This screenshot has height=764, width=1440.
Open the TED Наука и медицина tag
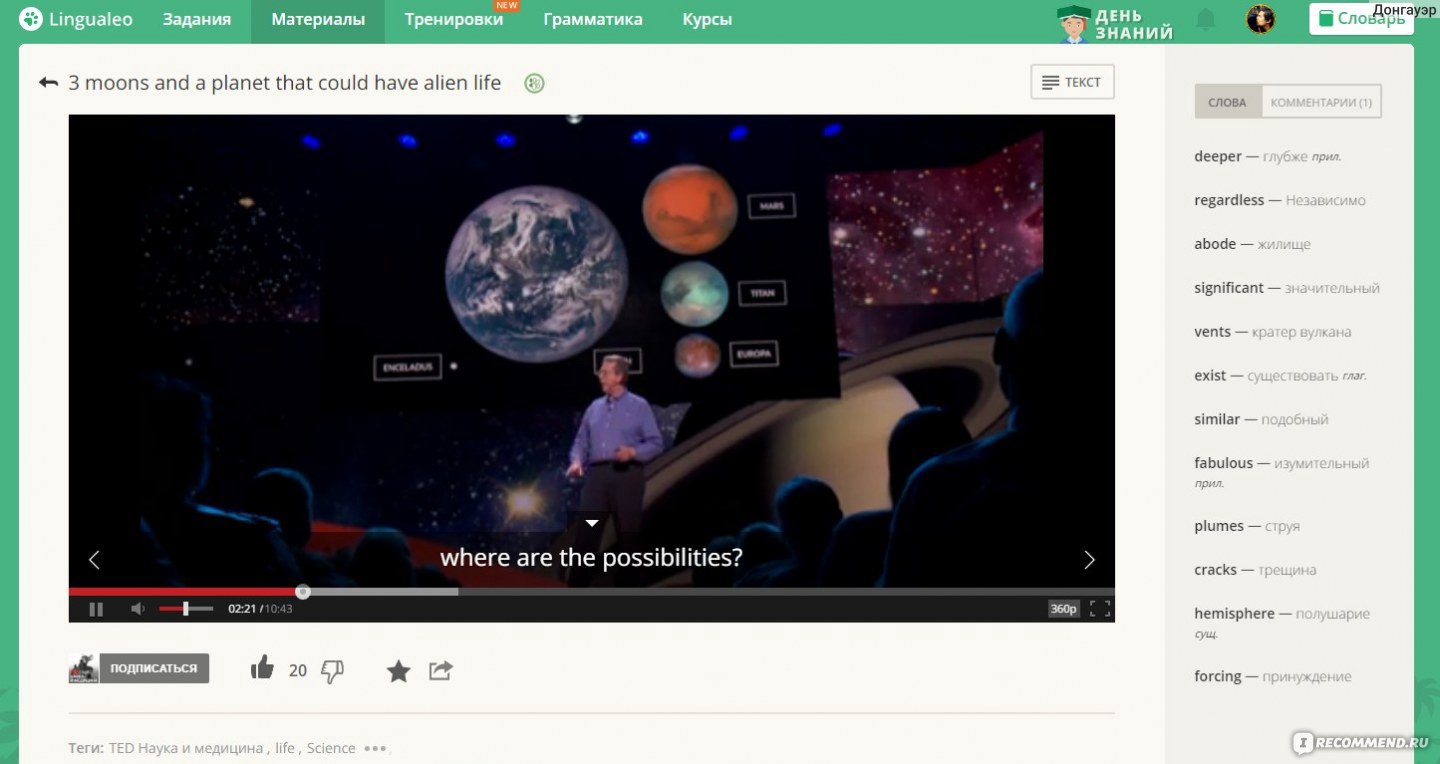click(x=186, y=748)
